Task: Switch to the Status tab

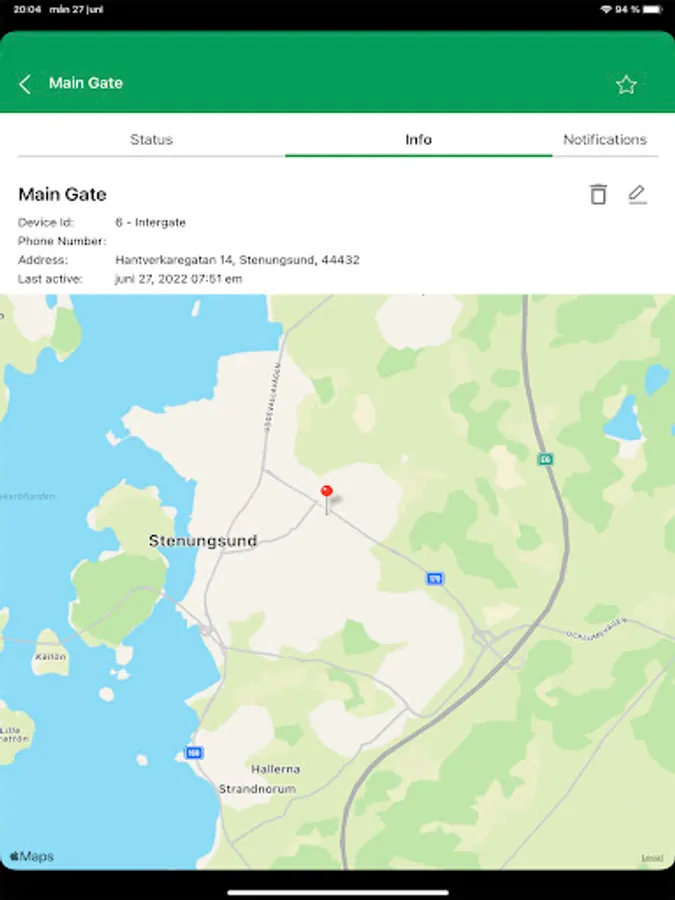Action: tap(152, 139)
